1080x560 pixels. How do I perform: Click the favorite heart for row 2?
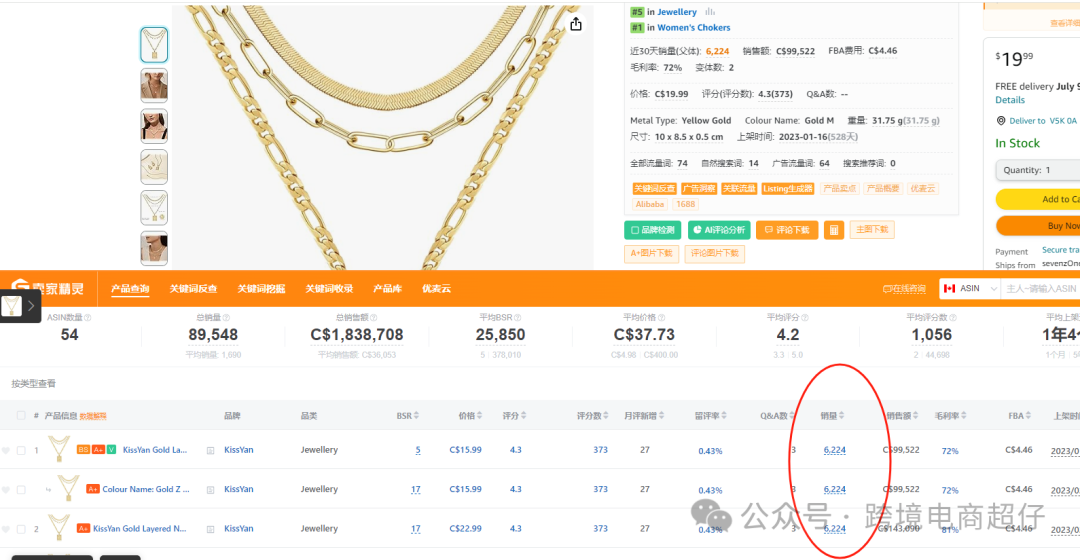[6, 529]
